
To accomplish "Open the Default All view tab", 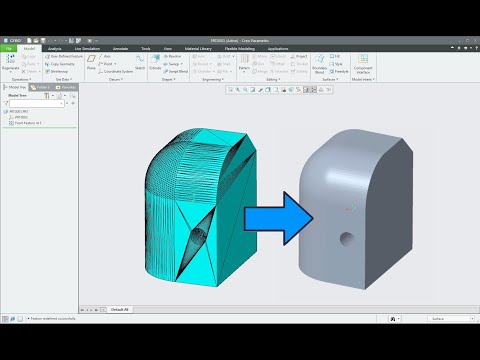I will point(119,310).
